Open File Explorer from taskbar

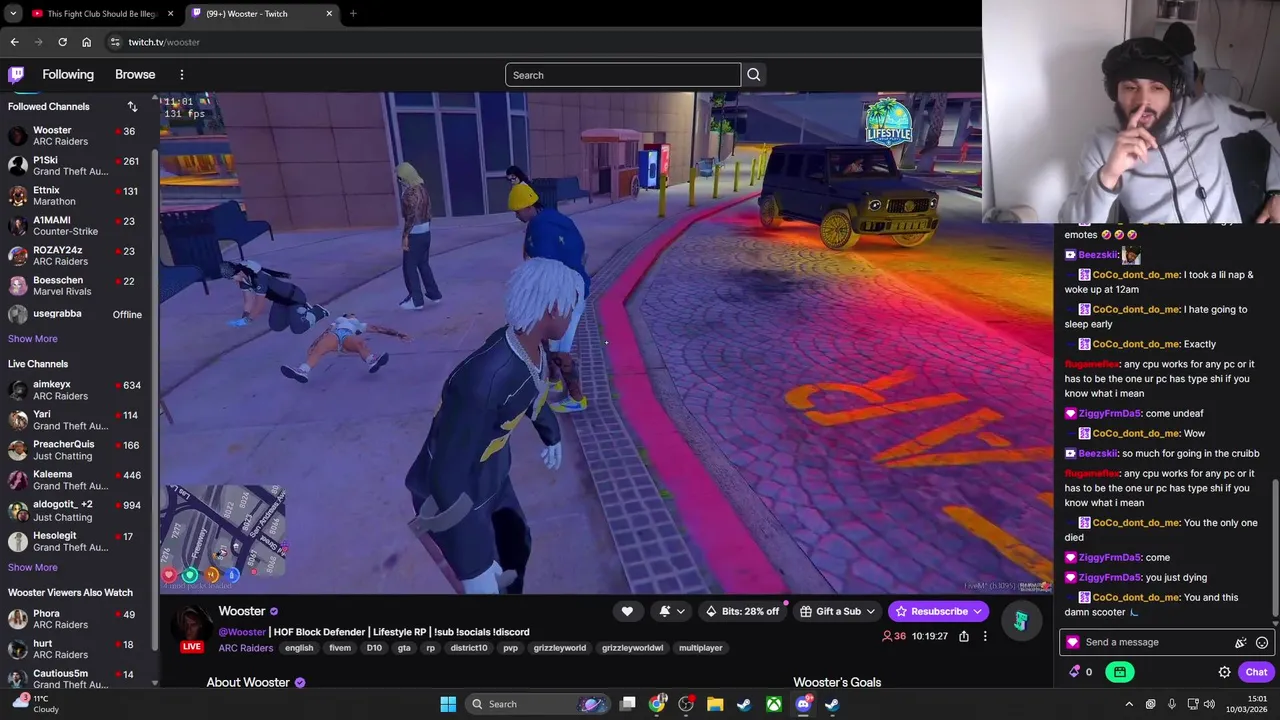pos(715,704)
